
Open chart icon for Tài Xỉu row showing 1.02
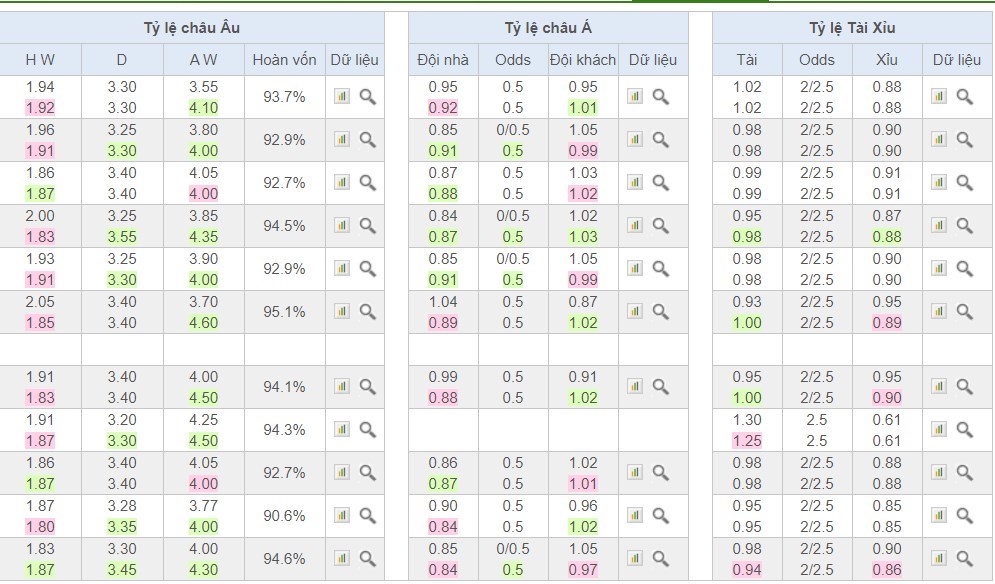coord(939,97)
